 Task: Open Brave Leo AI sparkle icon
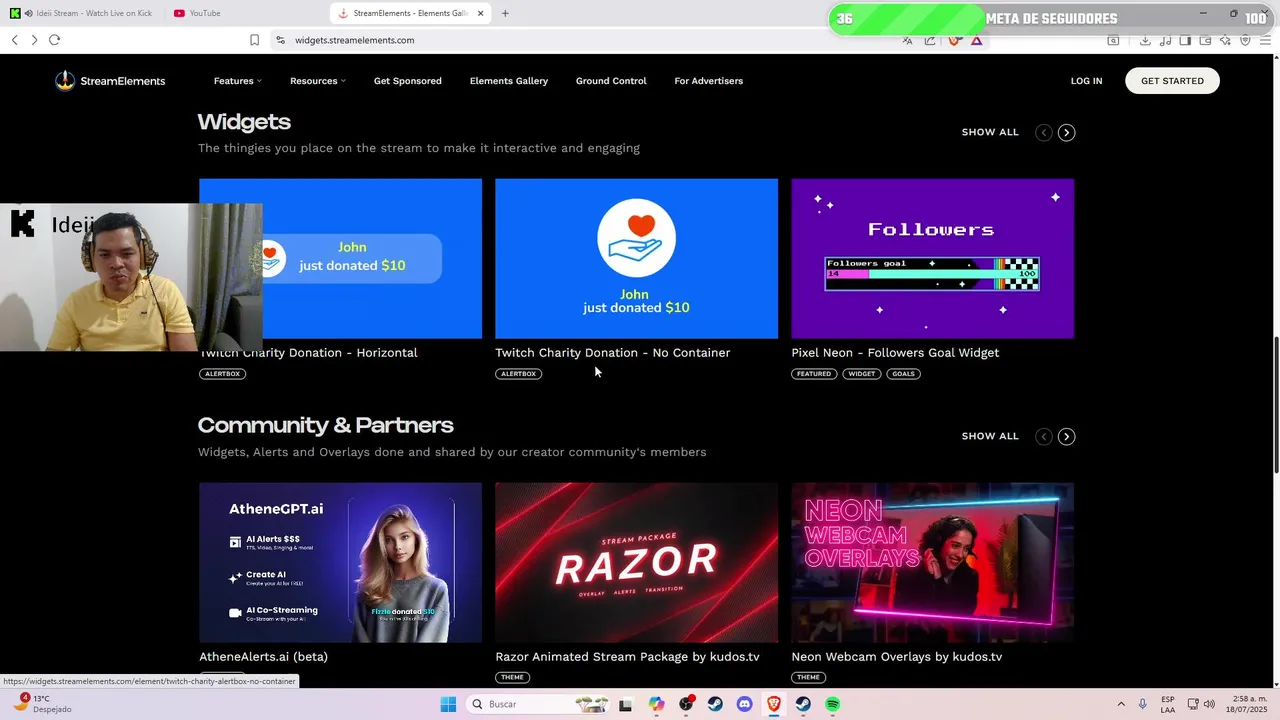pos(1225,40)
